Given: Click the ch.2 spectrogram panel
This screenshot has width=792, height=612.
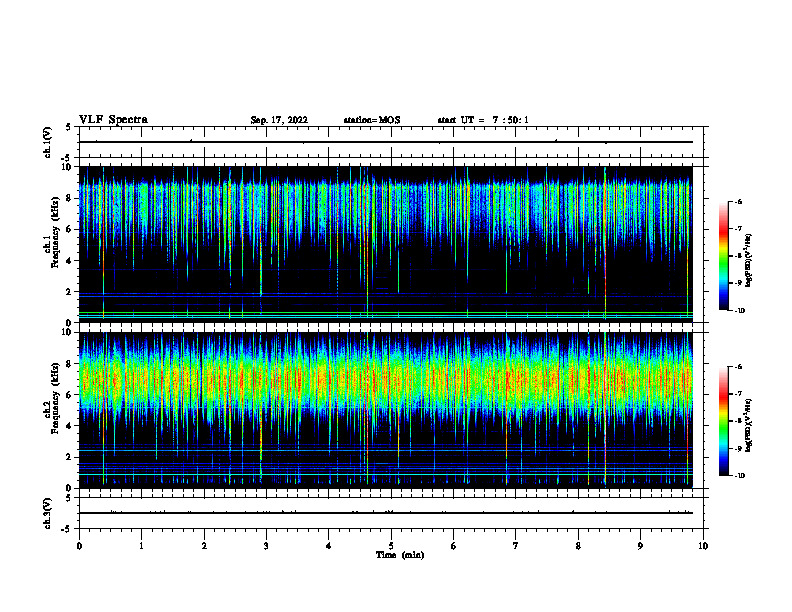Looking at the screenshot, I should (386, 410).
